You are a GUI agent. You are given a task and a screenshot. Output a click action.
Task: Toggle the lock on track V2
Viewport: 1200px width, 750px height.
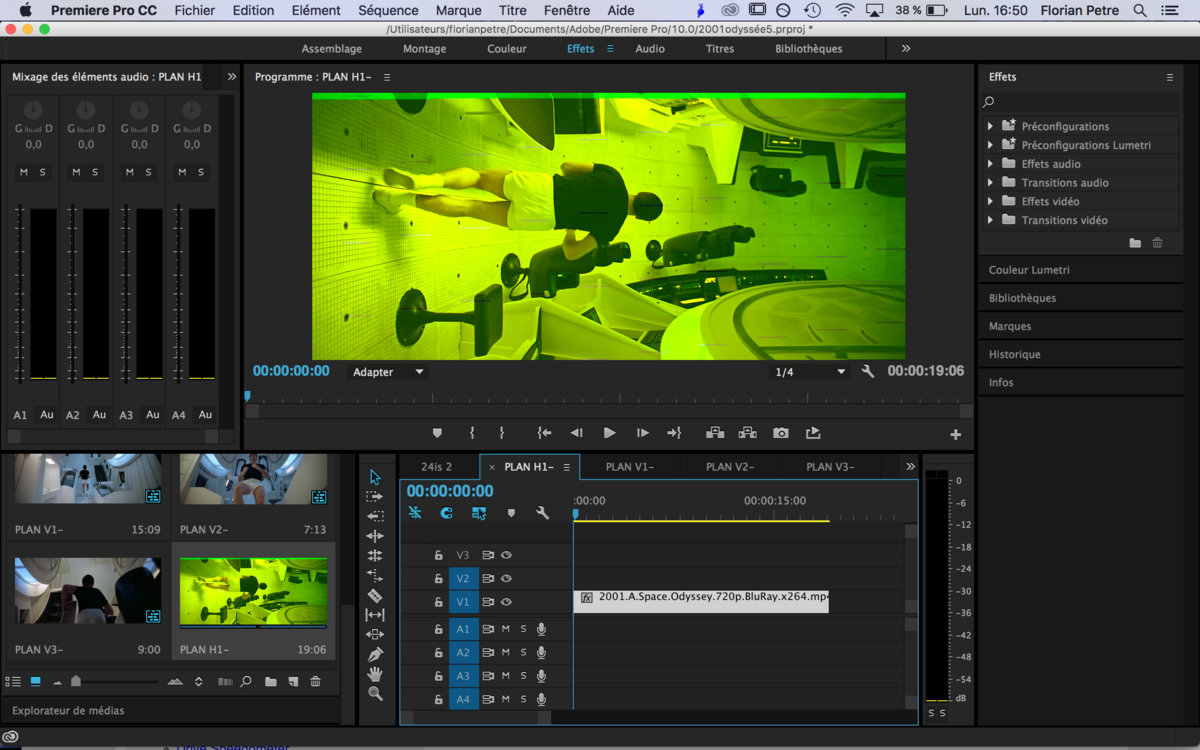click(x=438, y=578)
